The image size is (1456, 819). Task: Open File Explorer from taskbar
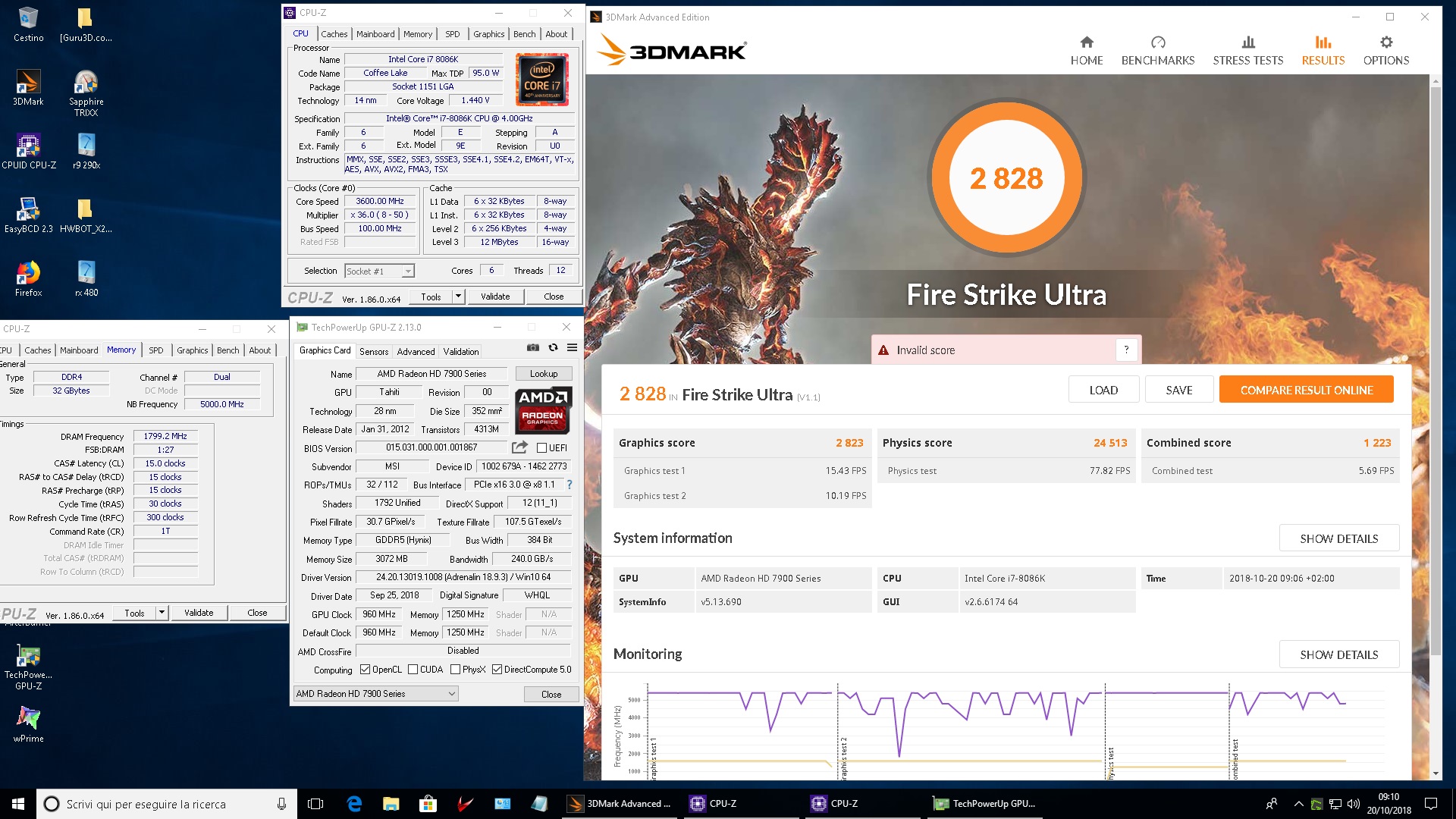pyautogui.click(x=391, y=804)
